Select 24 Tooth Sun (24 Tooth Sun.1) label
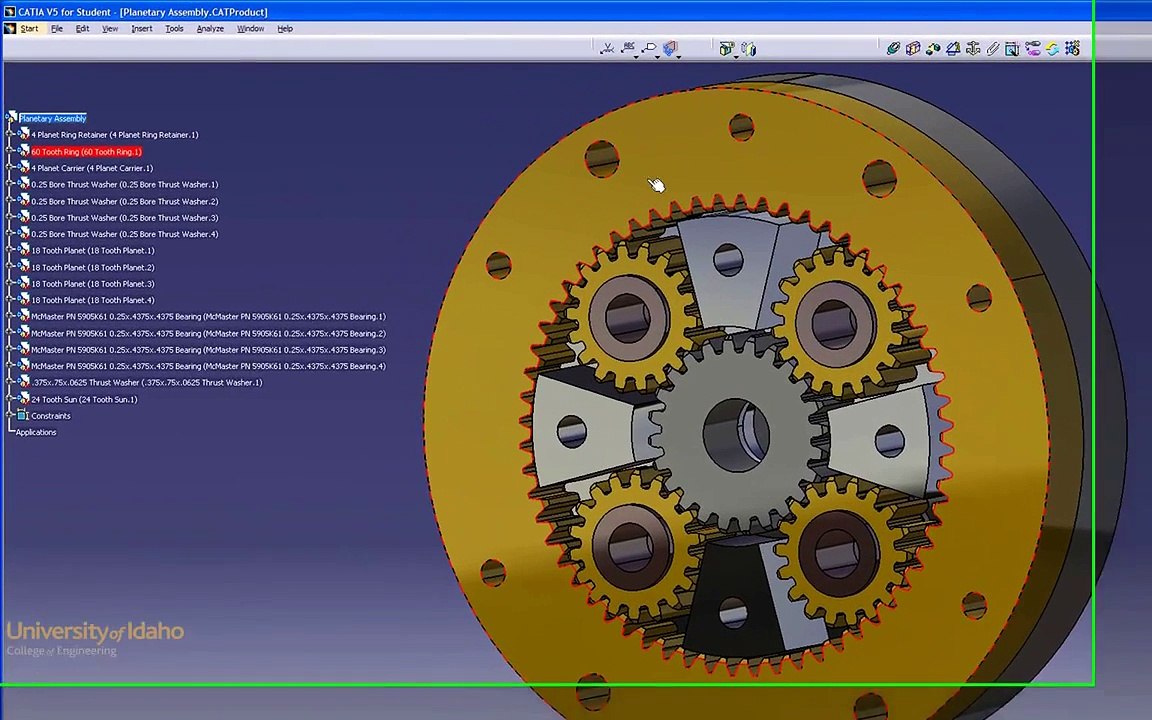 84,400
